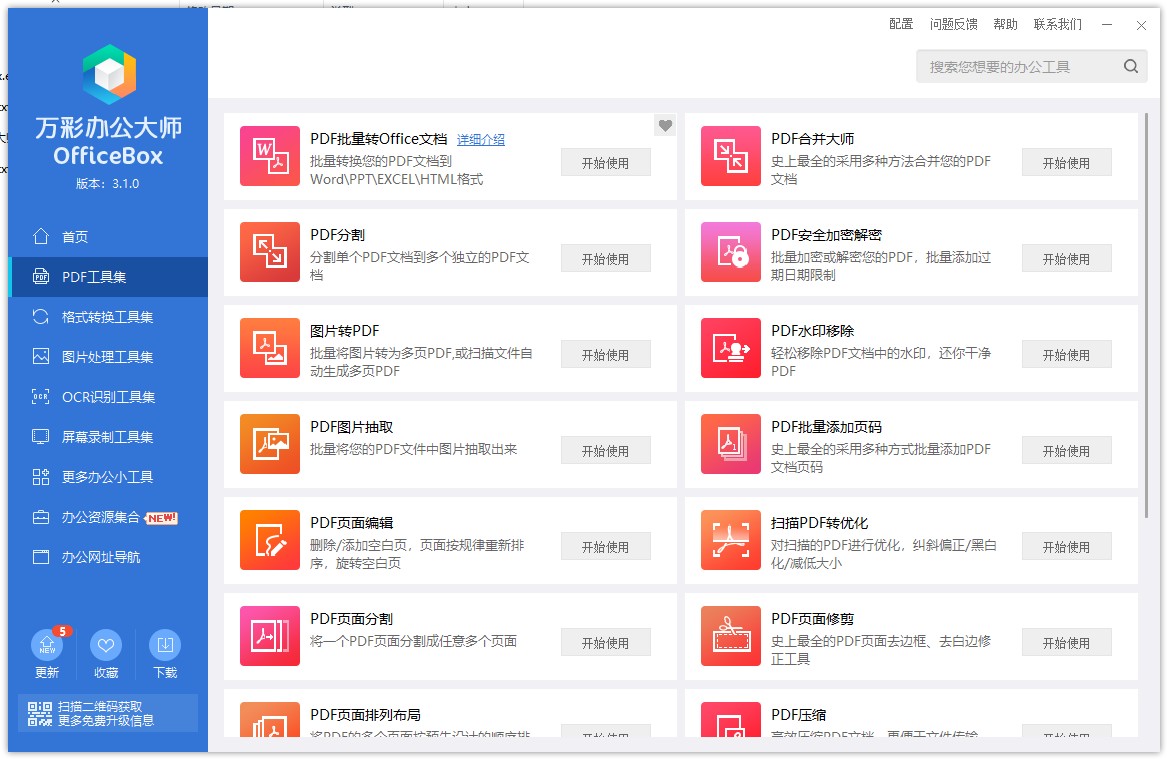The width and height of the screenshot is (1168, 760).
Task: Click the 扫描PDF转优化 tool icon
Action: point(731,540)
